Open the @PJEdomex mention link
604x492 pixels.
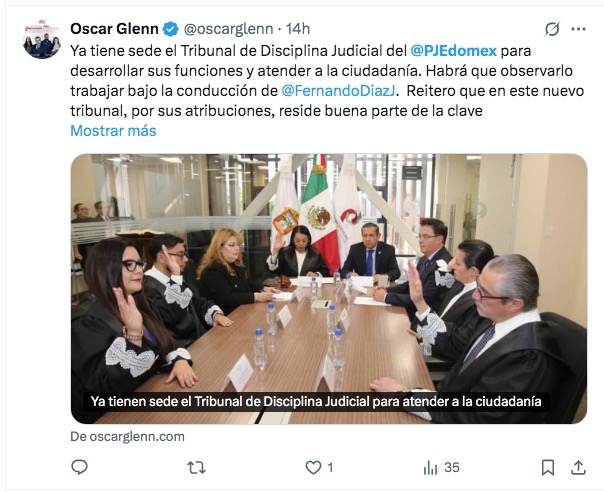[x=453, y=51]
